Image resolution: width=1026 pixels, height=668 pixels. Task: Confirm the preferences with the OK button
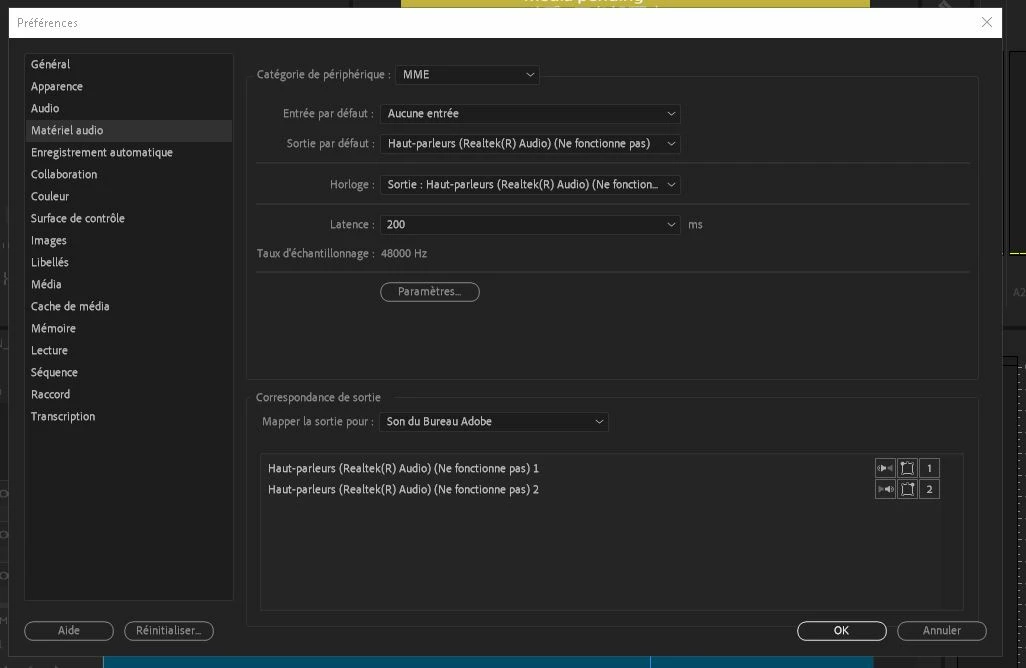click(x=841, y=630)
